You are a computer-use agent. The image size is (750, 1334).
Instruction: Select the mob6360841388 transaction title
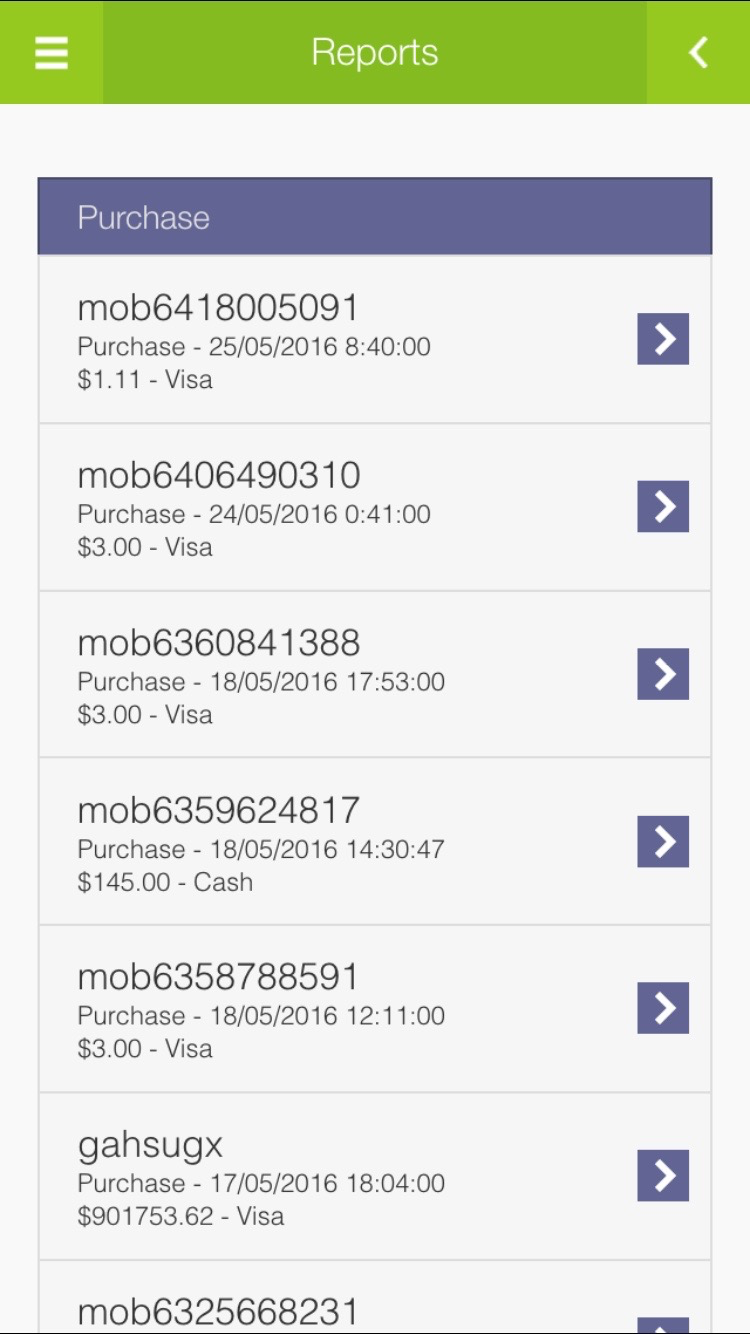(x=219, y=642)
